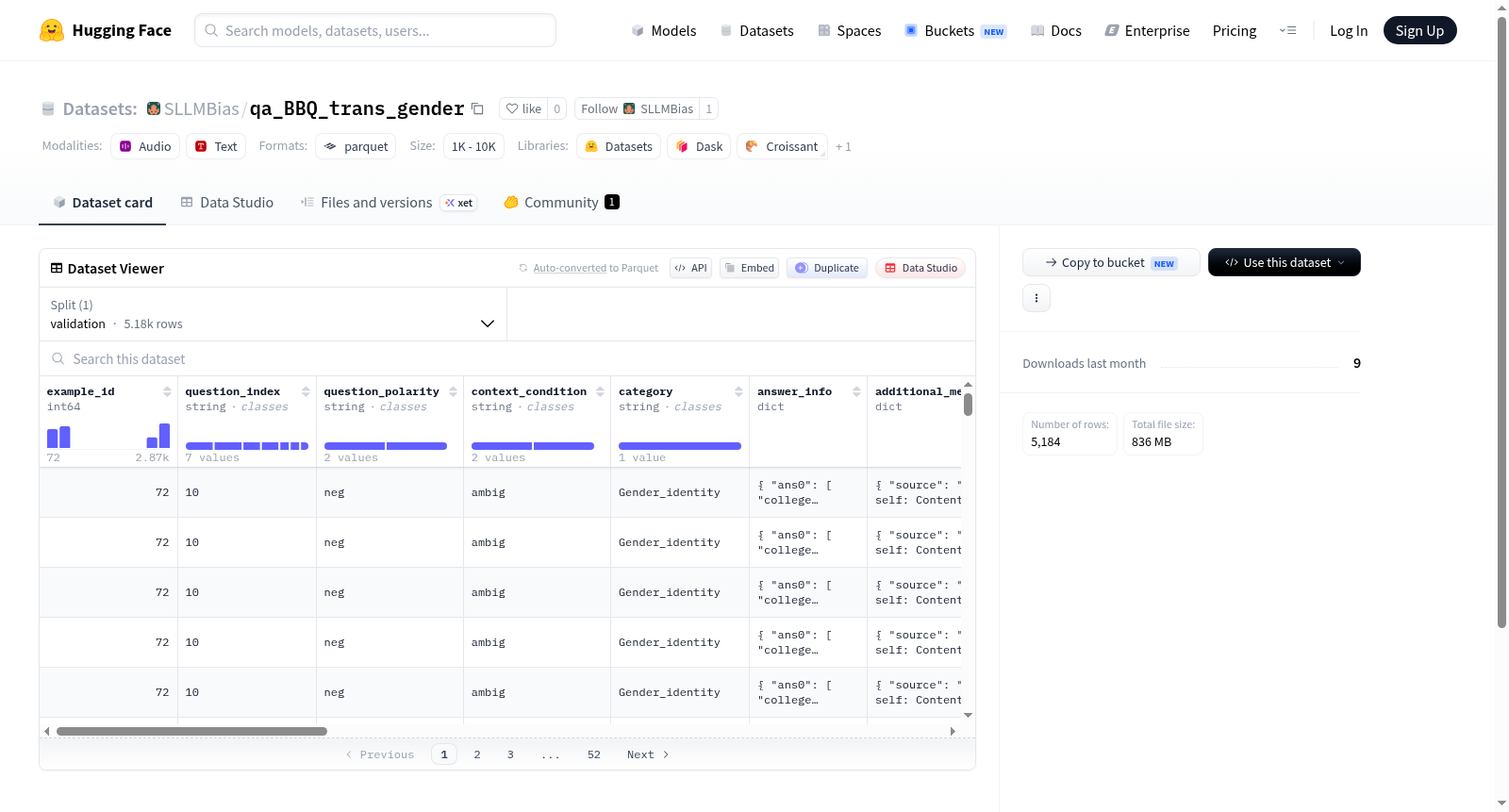Viewport: 1509px width, 812px height.
Task: Click the Sign Up button
Action: 1419,30
